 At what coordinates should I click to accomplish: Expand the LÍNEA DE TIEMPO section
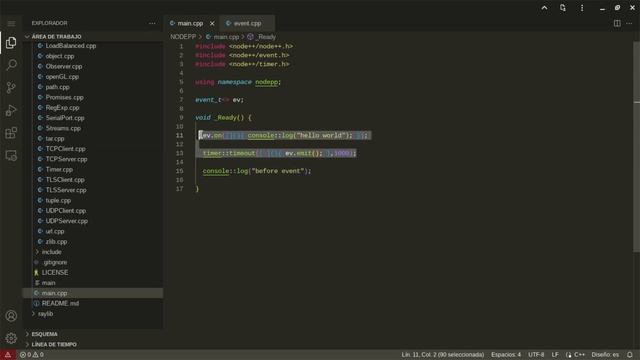point(54,344)
